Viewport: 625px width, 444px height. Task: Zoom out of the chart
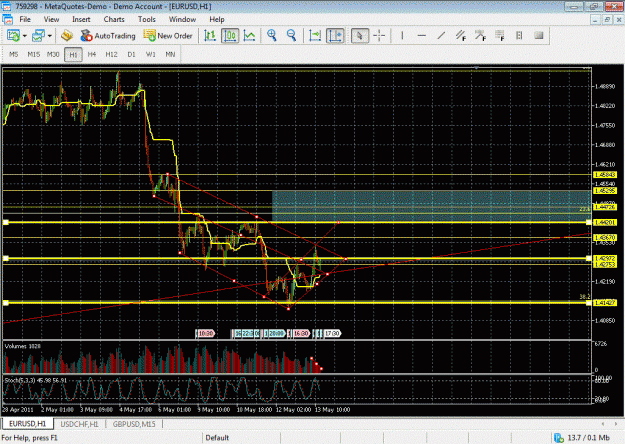pyautogui.click(x=291, y=35)
